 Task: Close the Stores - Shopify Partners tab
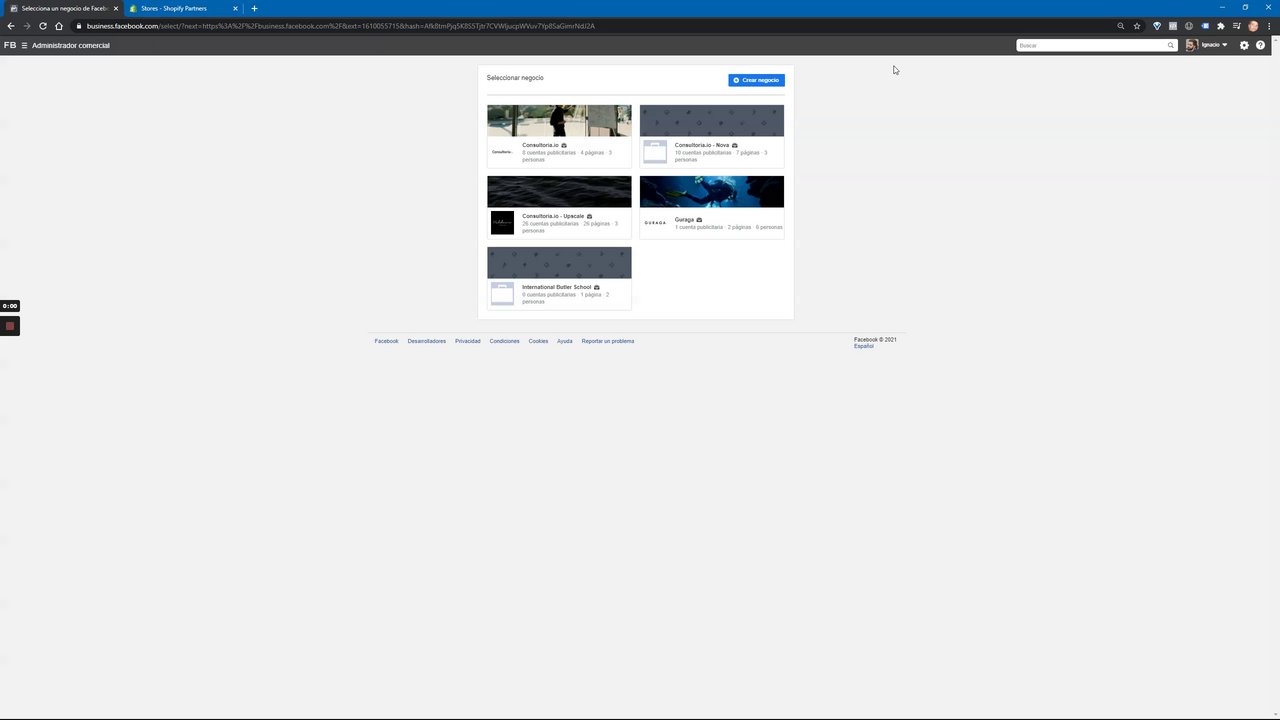pyautogui.click(x=235, y=8)
